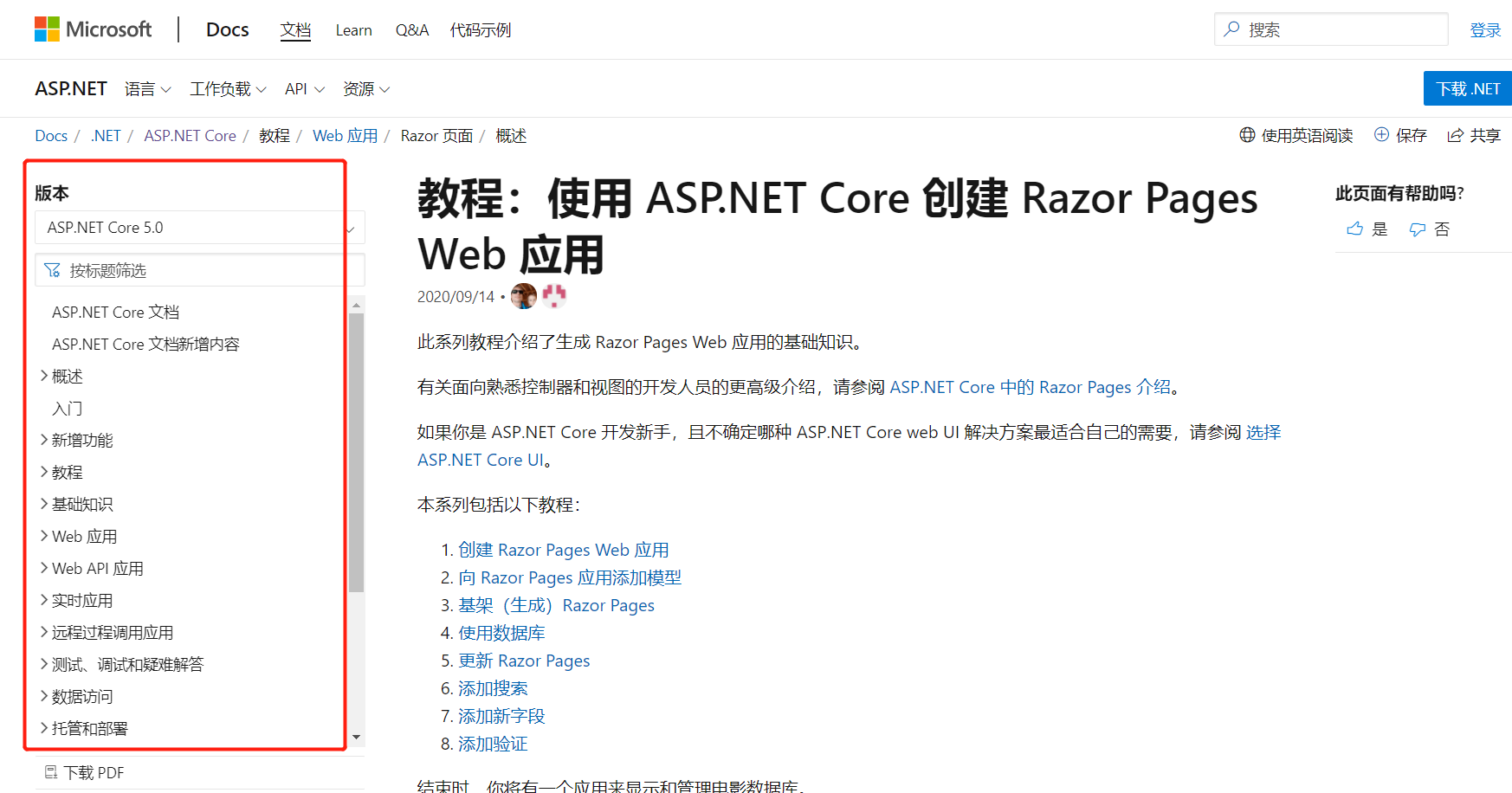Image resolution: width=1512 pixels, height=793 pixels.
Task: Open the ASP.NET Core 文档 item
Action: pos(116,312)
